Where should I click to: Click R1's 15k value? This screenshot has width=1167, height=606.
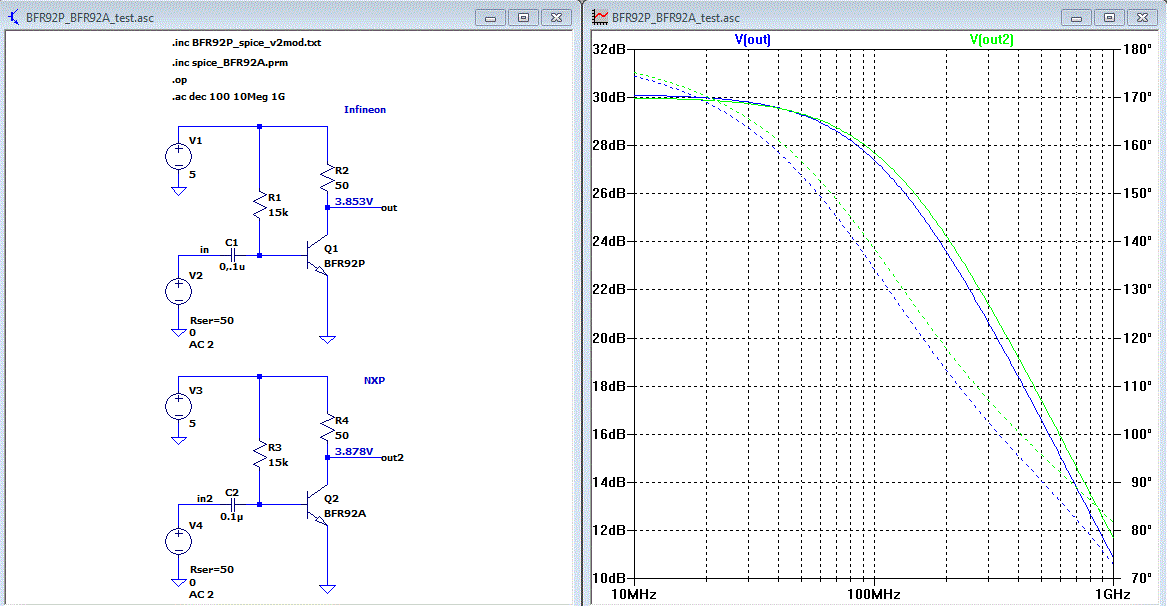coord(278,213)
